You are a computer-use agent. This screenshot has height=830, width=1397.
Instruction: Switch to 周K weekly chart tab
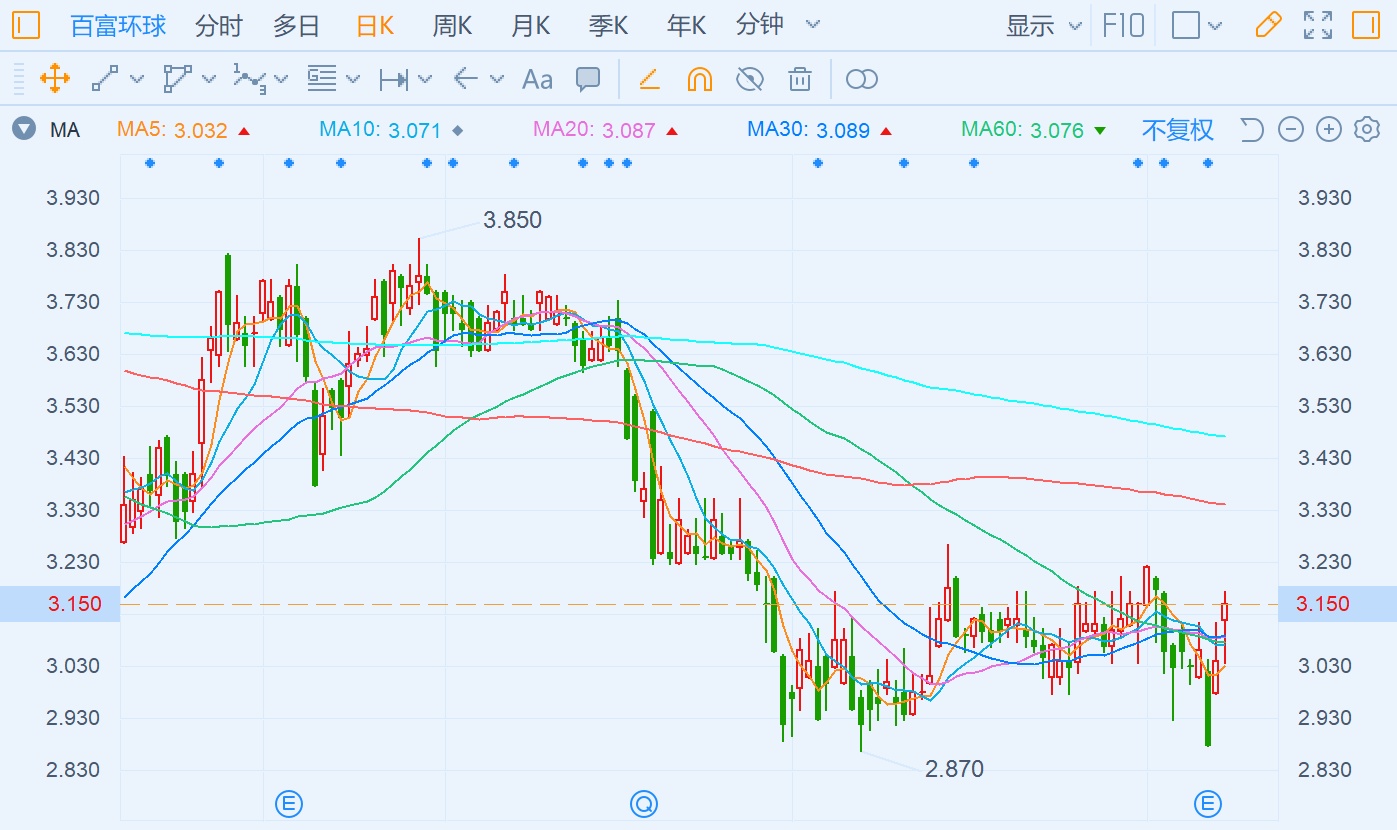point(452,25)
